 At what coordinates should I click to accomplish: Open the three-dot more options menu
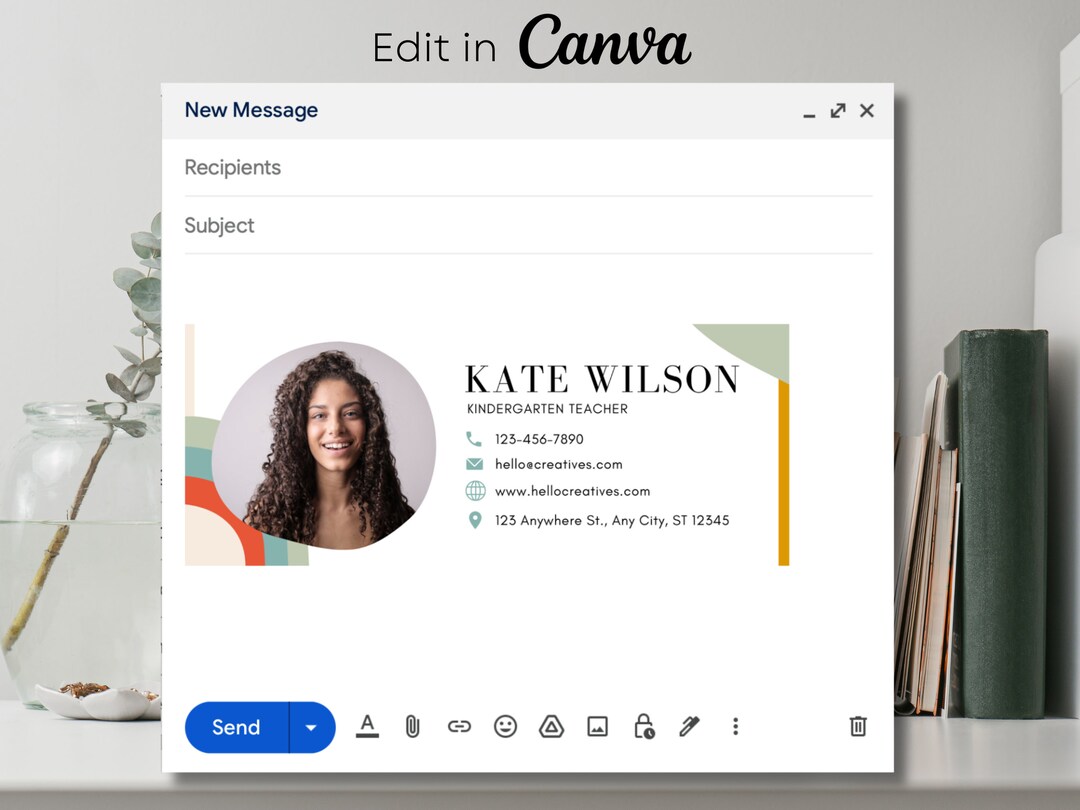[735, 727]
